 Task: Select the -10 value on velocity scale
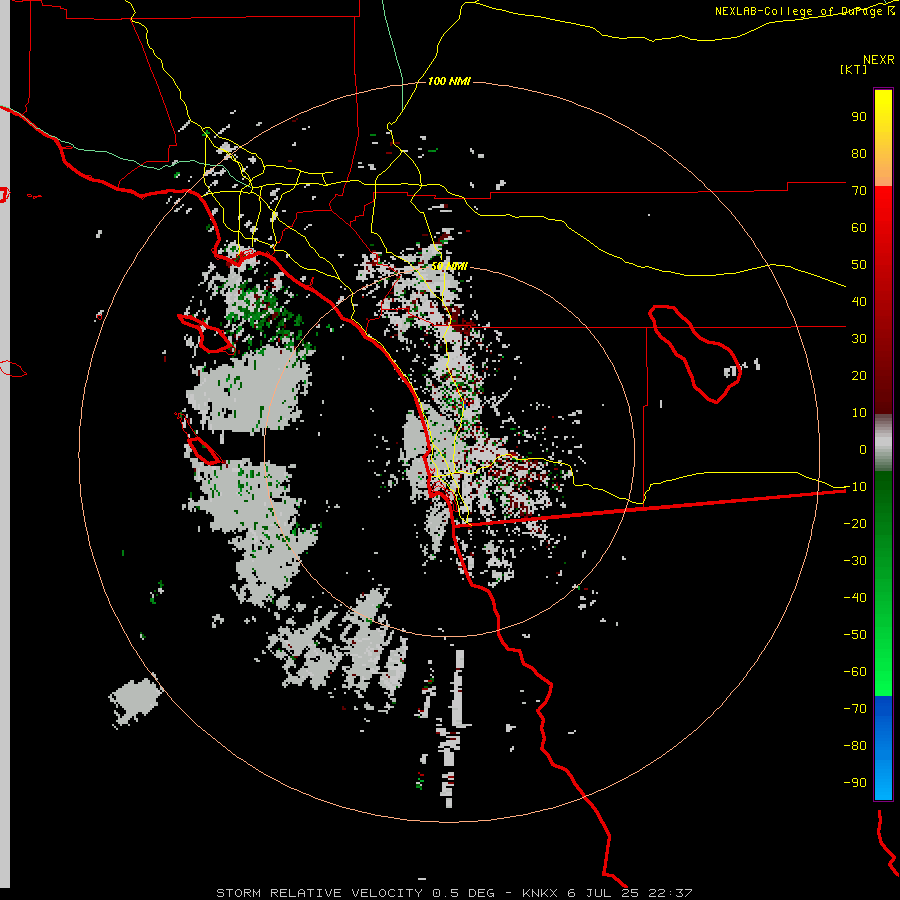point(855,487)
